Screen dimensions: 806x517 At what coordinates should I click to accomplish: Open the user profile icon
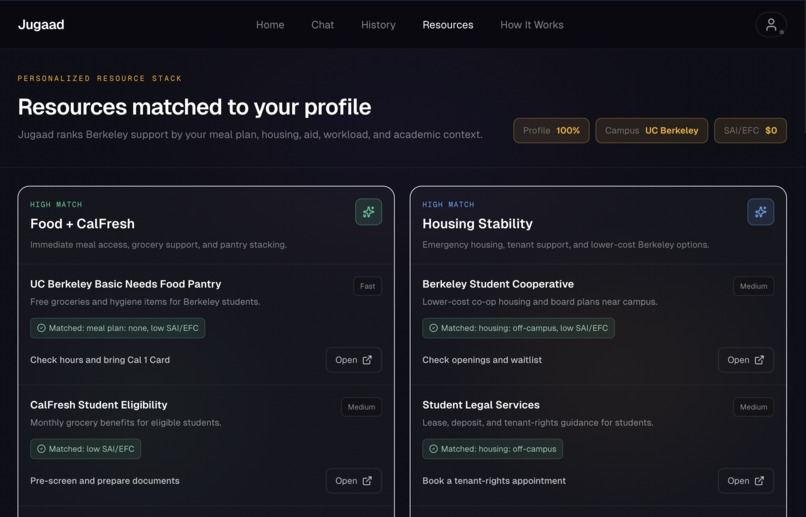click(771, 25)
